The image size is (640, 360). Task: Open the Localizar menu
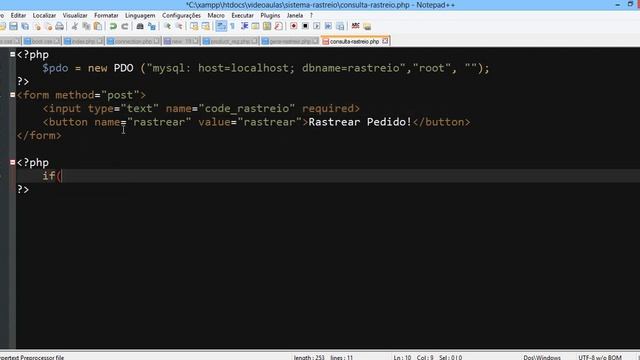[x=44, y=16]
